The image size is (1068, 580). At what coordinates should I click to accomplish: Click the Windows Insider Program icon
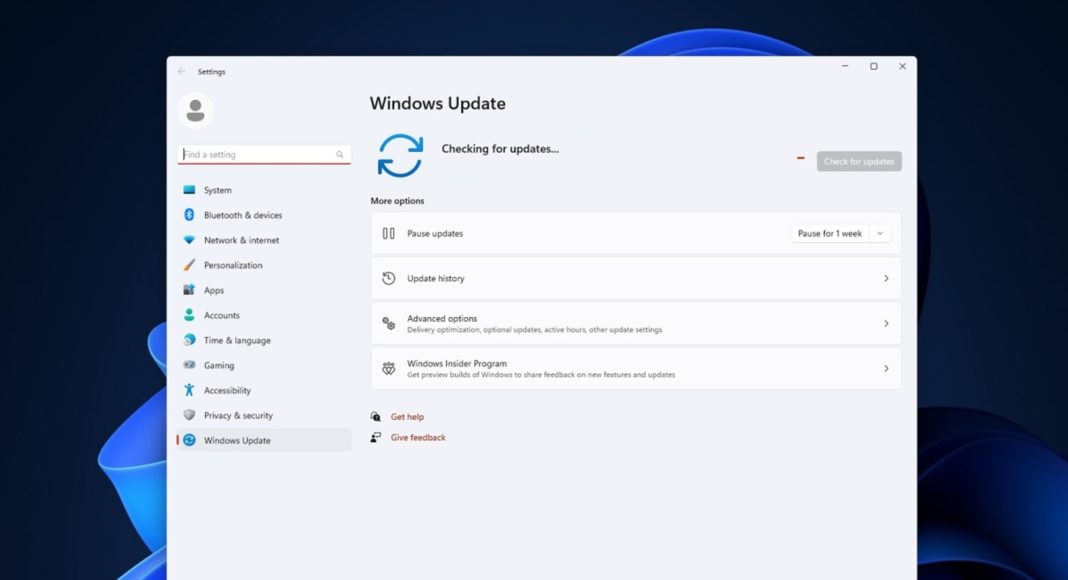pos(388,368)
